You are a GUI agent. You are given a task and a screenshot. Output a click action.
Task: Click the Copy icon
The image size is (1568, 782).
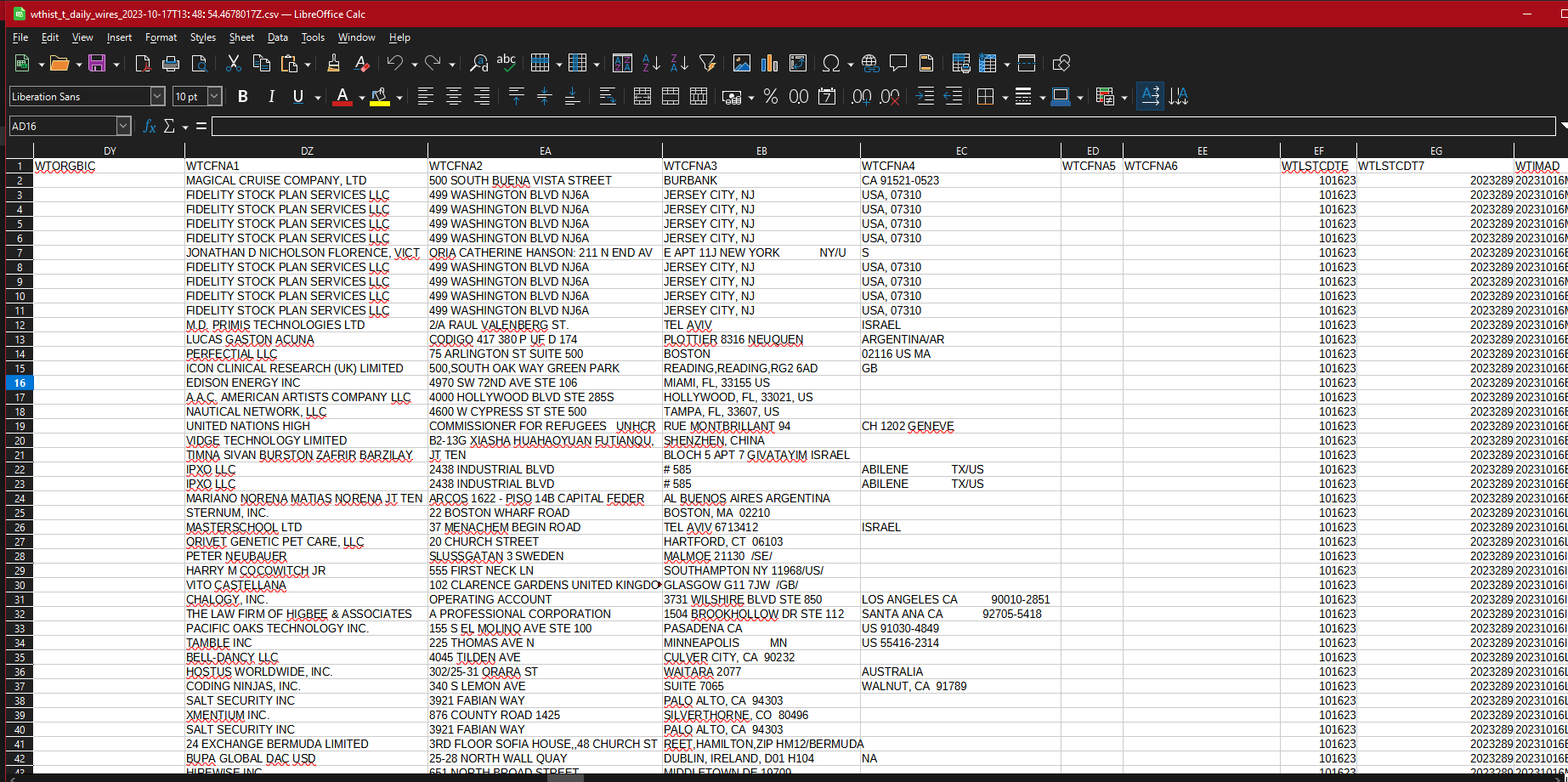point(262,63)
